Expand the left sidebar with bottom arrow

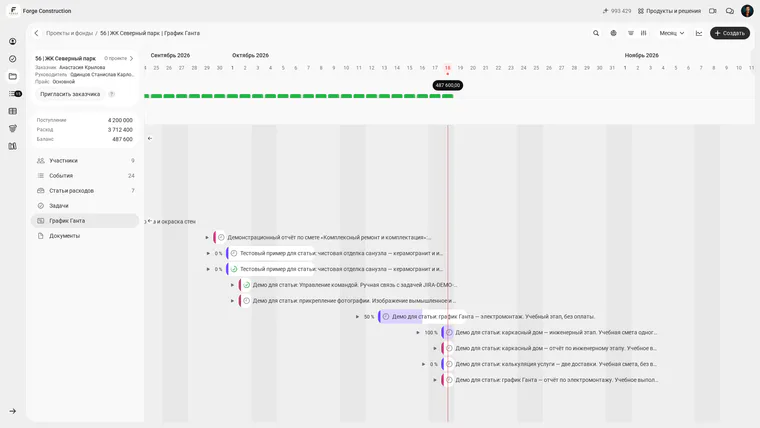tap(13, 411)
